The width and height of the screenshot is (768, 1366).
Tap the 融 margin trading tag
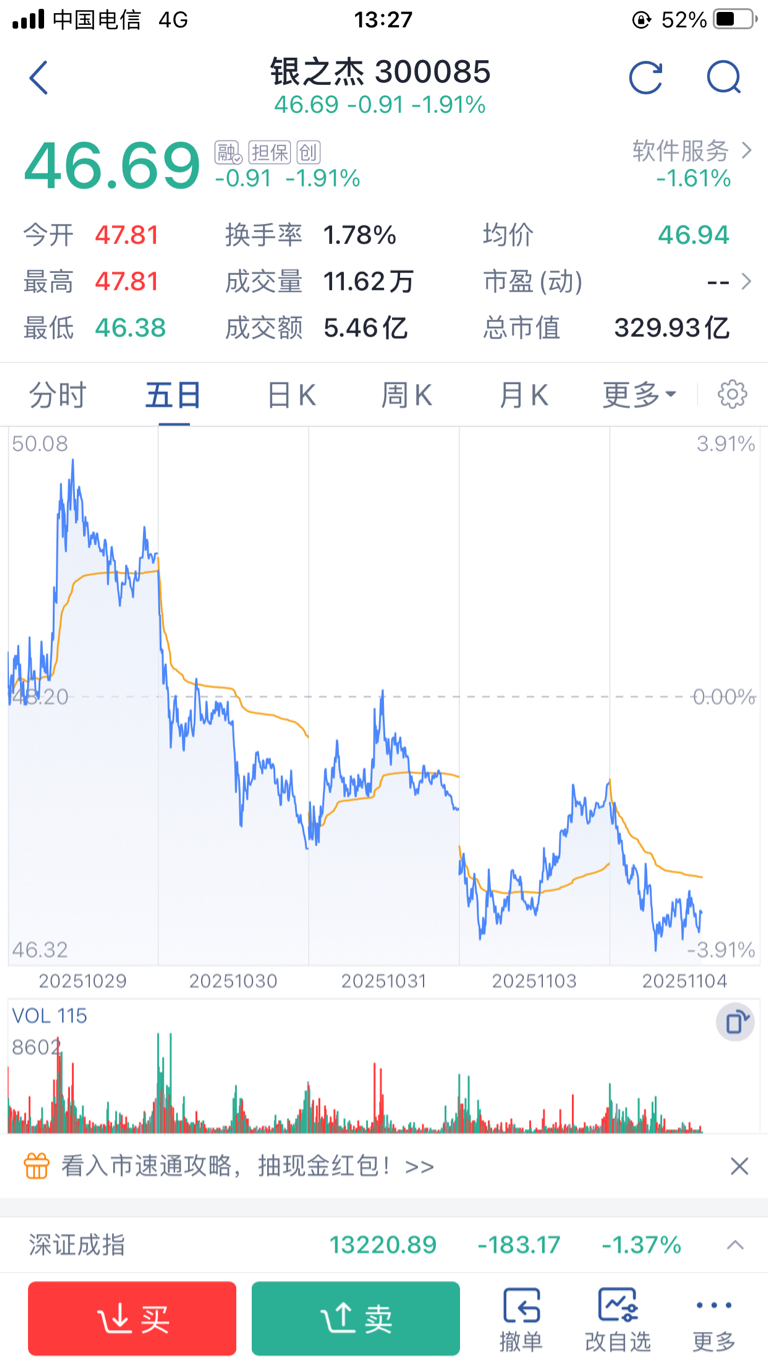click(x=229, y=152)
